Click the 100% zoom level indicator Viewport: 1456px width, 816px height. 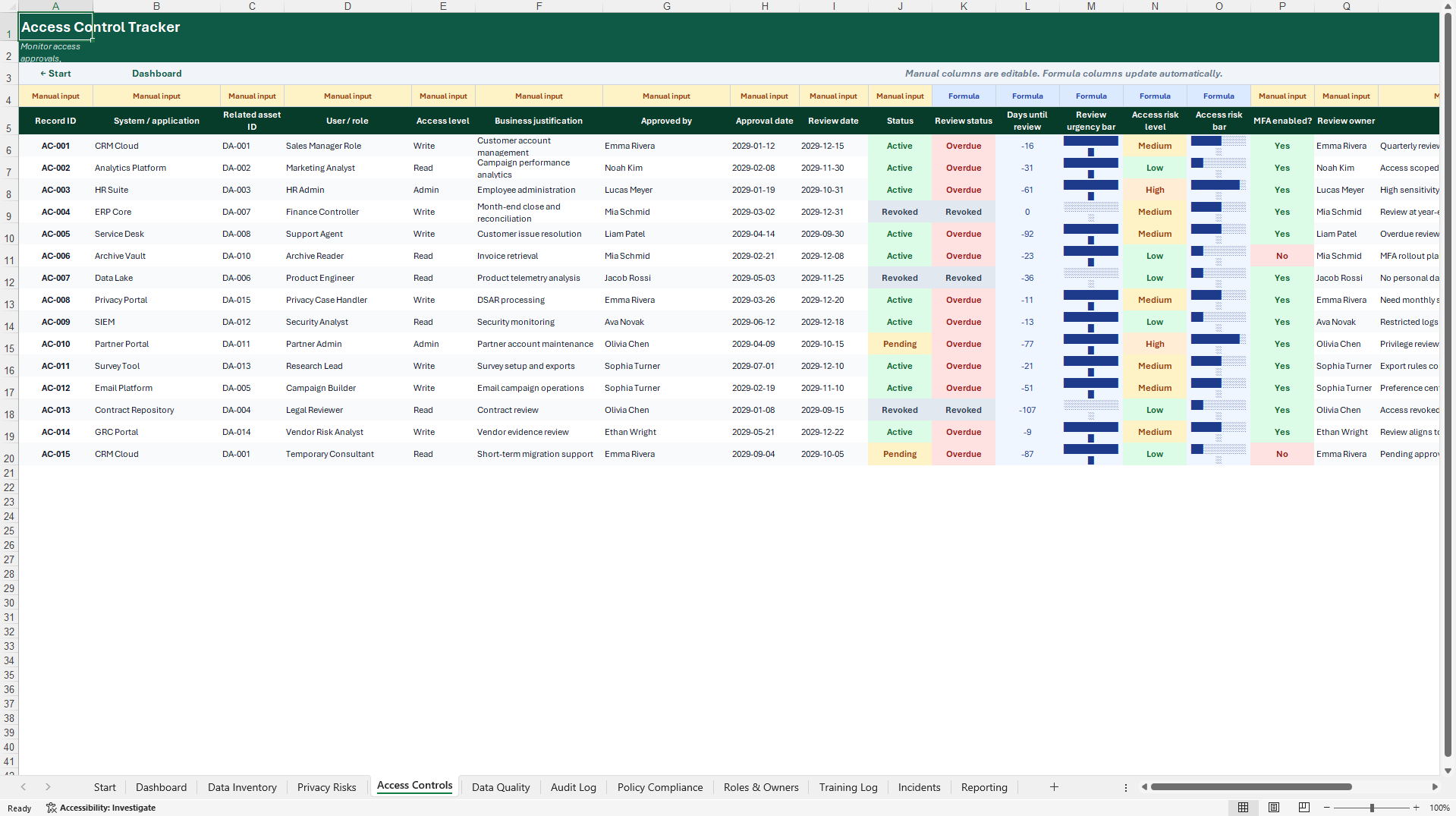click(x=1439, y=808)
